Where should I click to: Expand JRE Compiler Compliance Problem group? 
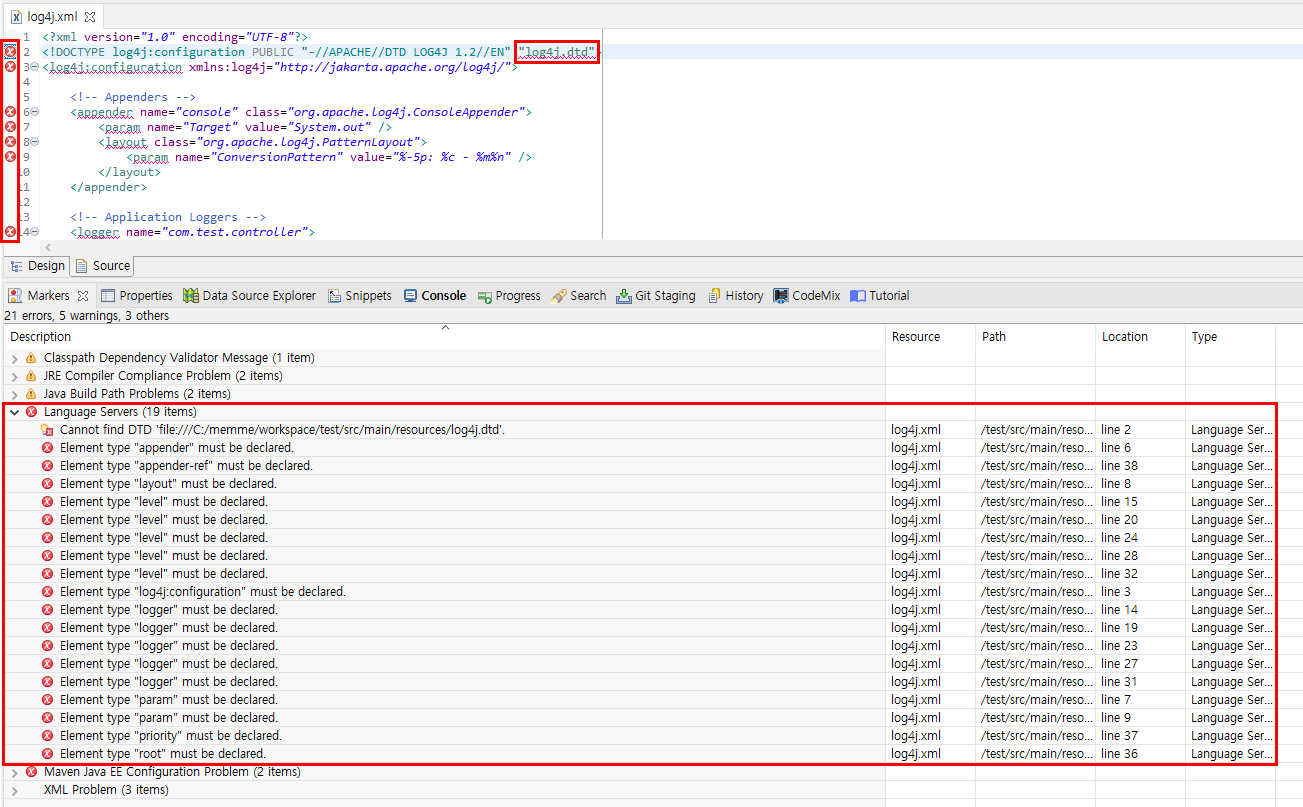(x=14, y=376)
